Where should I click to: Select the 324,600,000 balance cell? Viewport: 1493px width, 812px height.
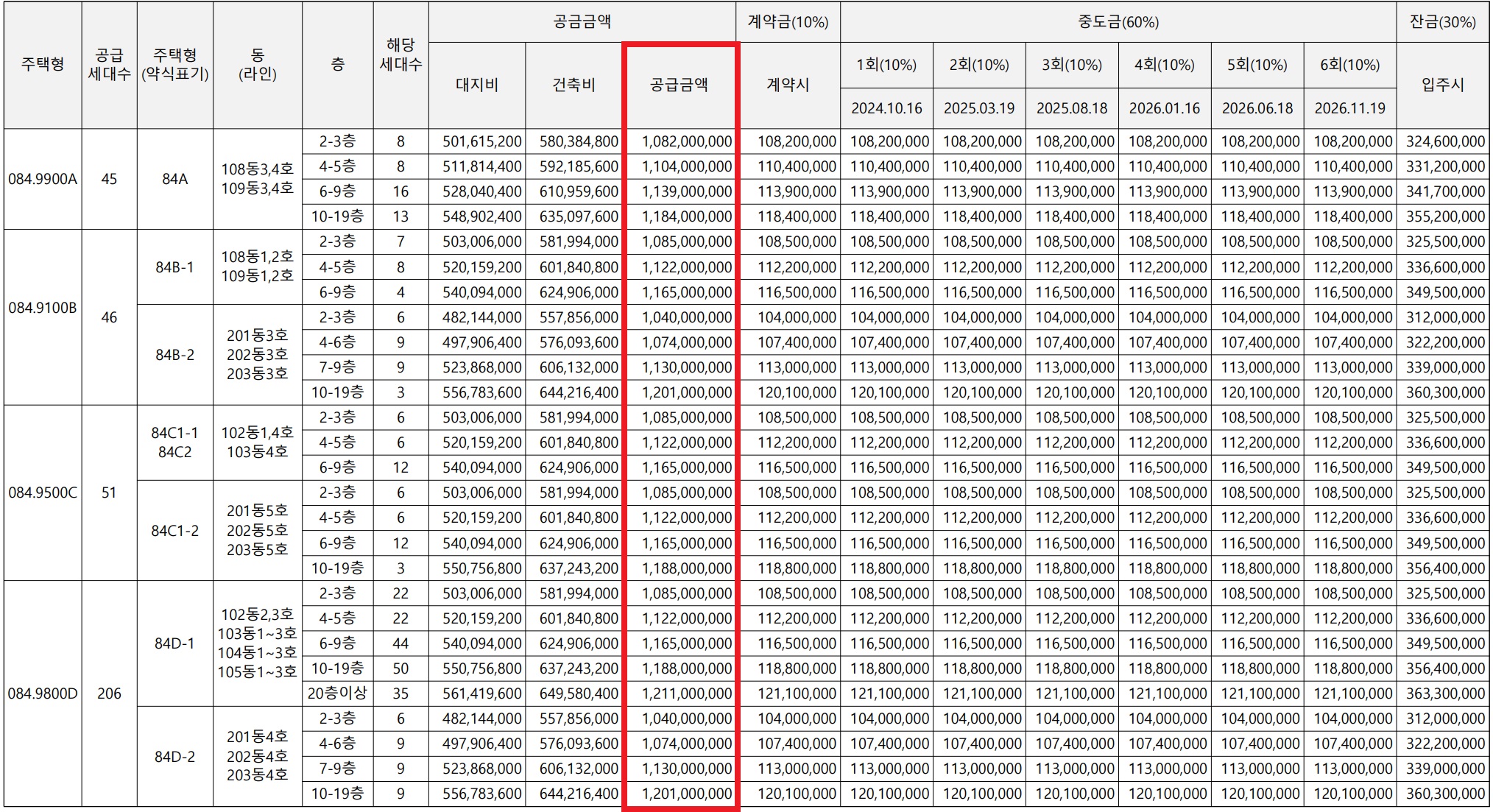tap(1444, 141)
